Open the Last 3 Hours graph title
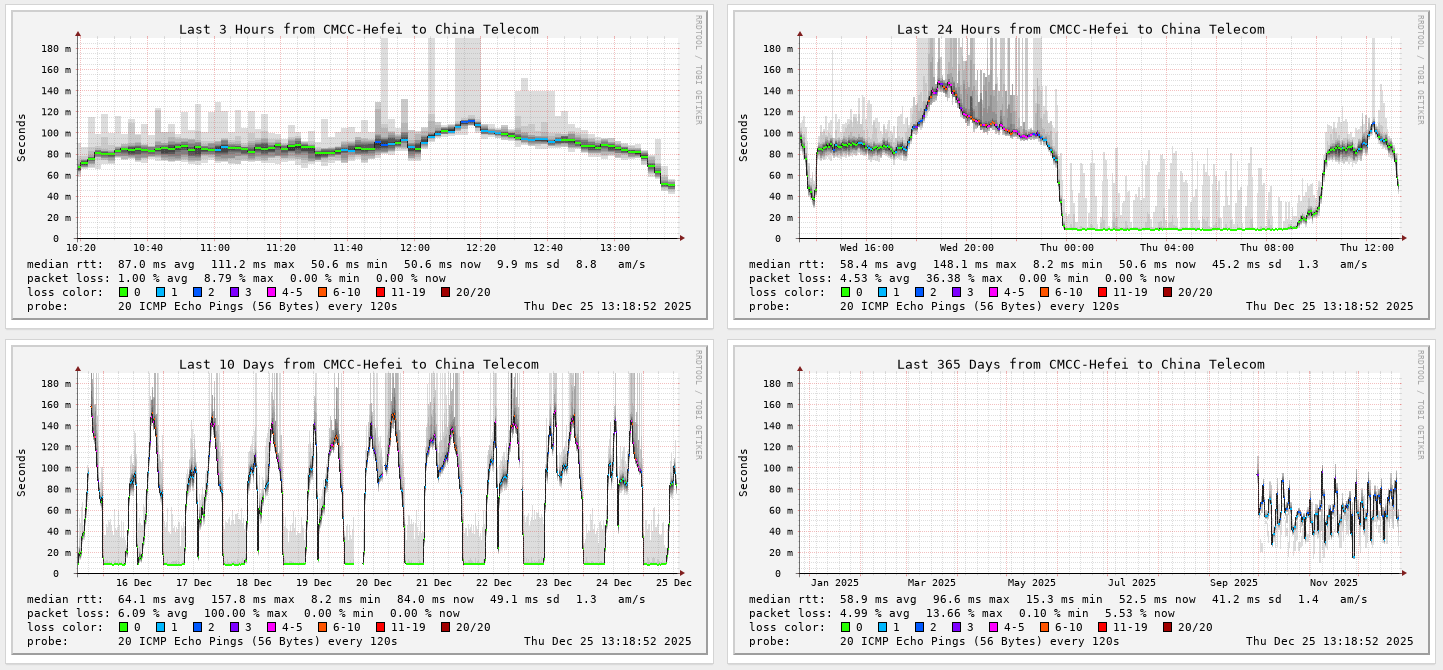Screen dimensions: 1443x670 click(x=358, y=29)
